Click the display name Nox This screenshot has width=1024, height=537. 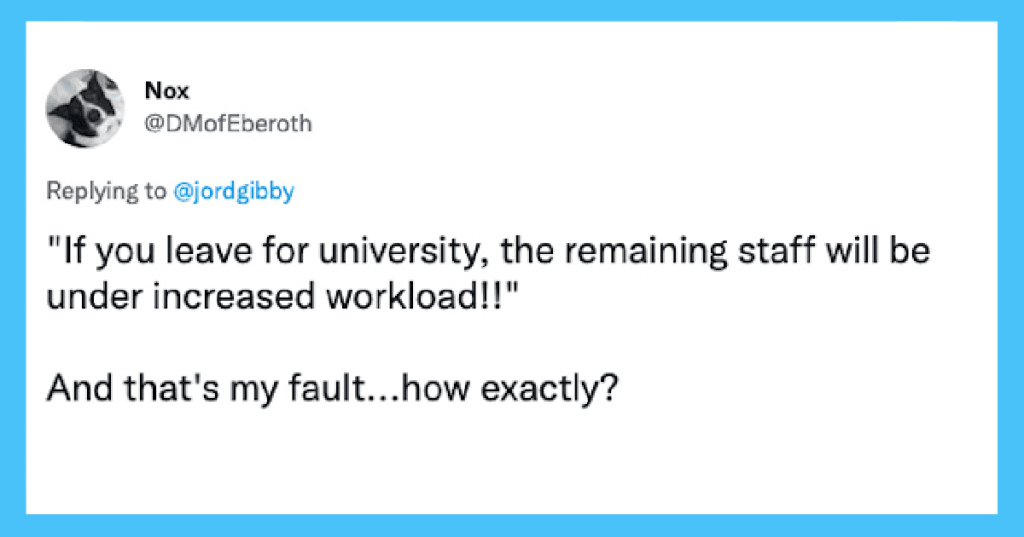click(x=167, y=91)
